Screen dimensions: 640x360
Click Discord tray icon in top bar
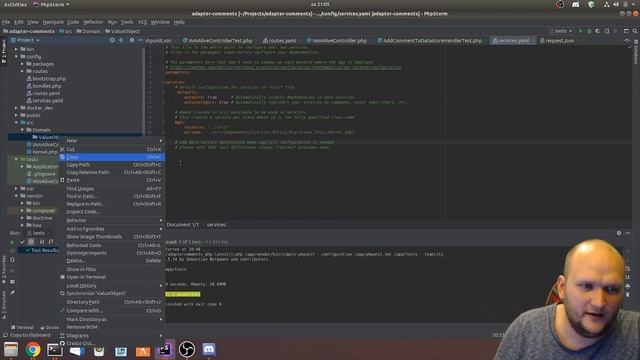click(x=576, y=4)
